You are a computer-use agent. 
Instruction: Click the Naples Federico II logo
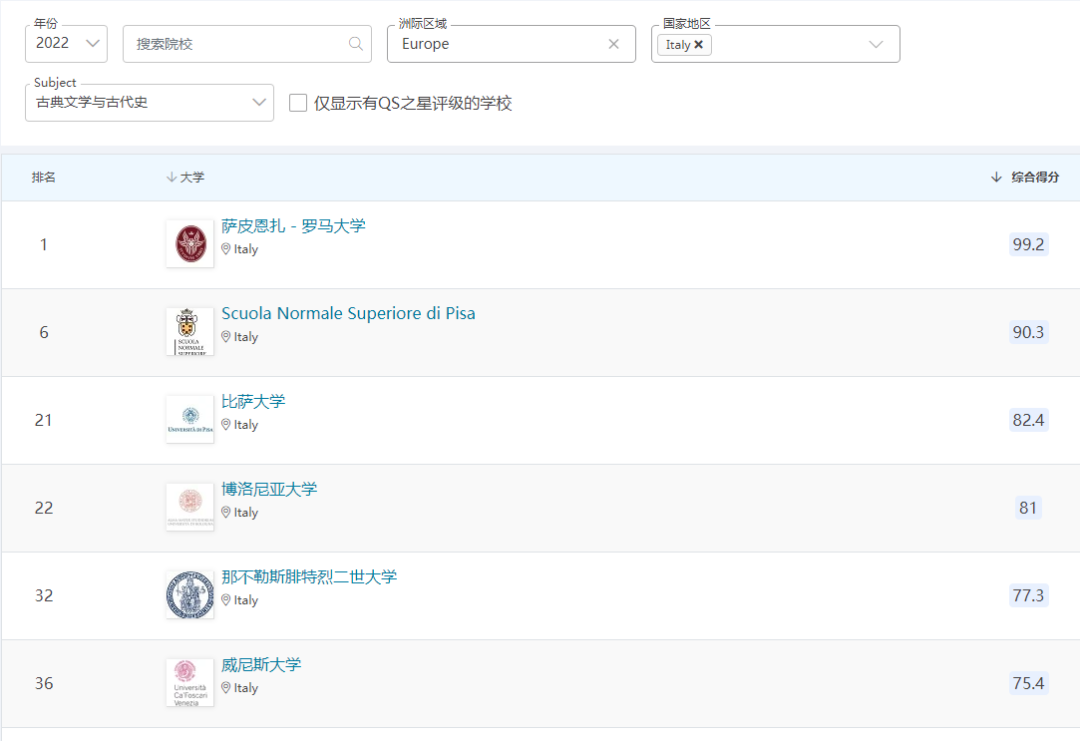(x=190, y=595)
